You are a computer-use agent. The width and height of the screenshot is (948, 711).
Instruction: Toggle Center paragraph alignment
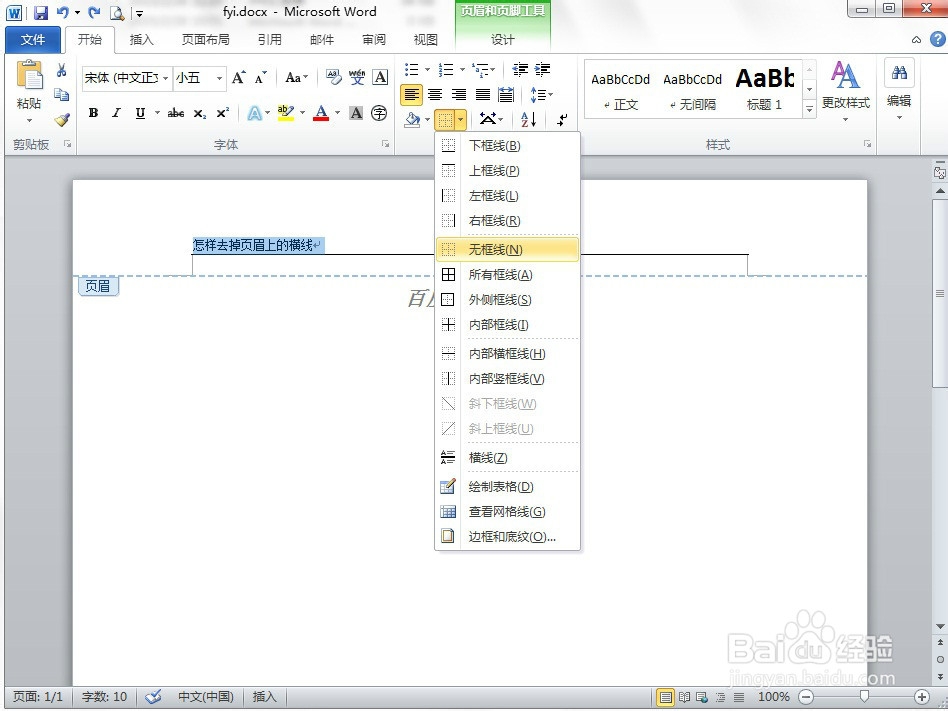click(x=435, y=94)
